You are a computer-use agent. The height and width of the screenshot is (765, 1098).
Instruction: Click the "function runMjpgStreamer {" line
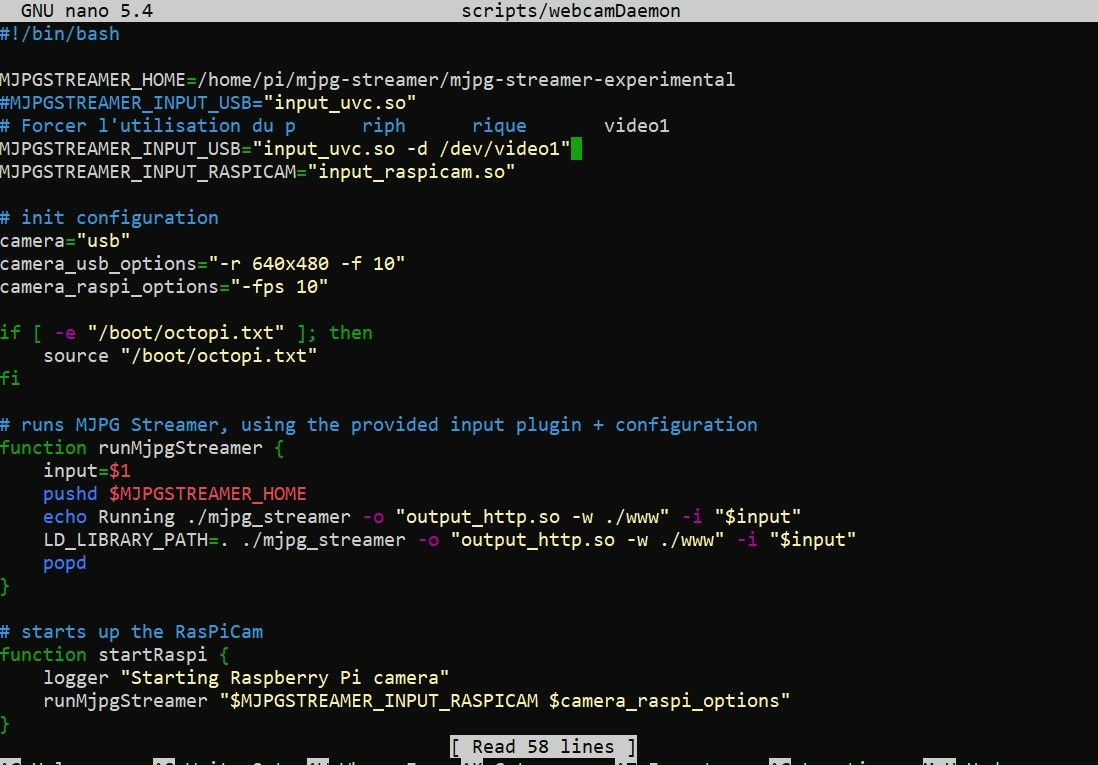click(x=142, y=448)
